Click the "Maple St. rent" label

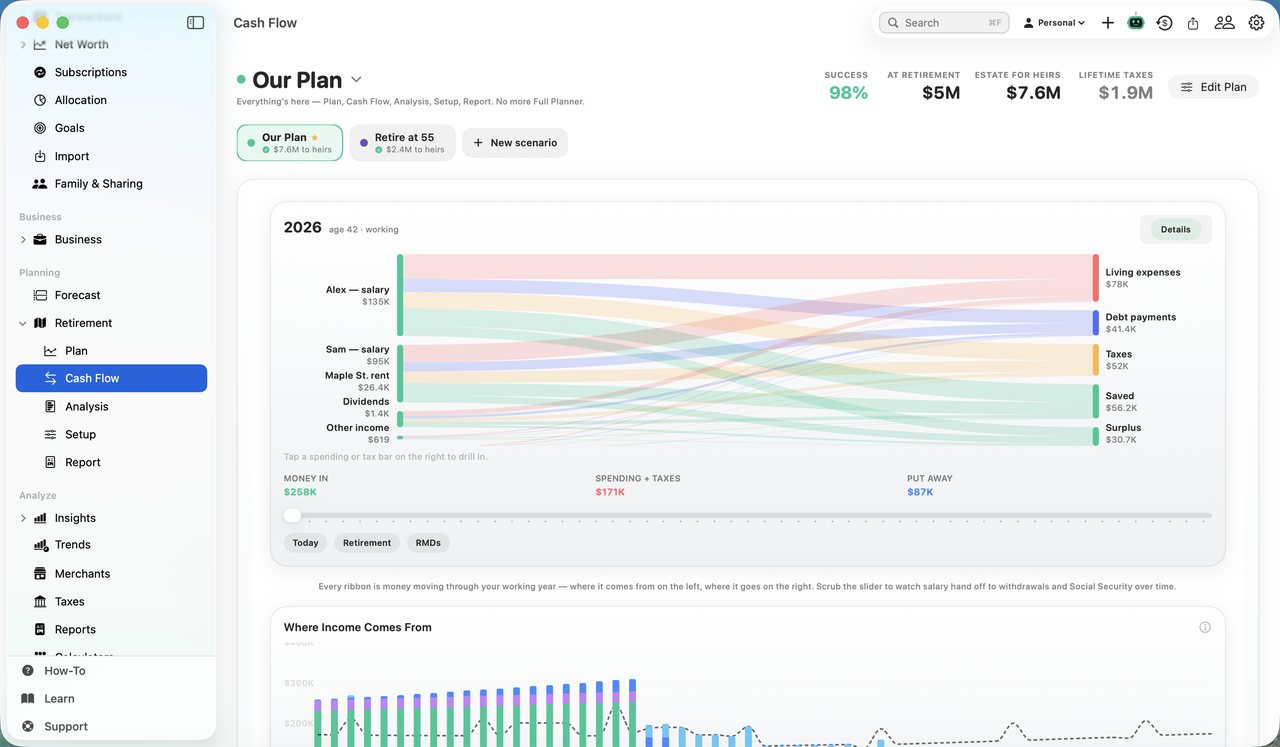pos(357,376)
